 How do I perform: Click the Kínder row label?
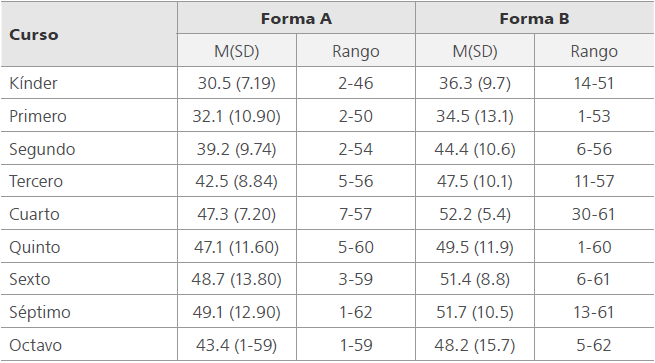(x=33, y=83)
